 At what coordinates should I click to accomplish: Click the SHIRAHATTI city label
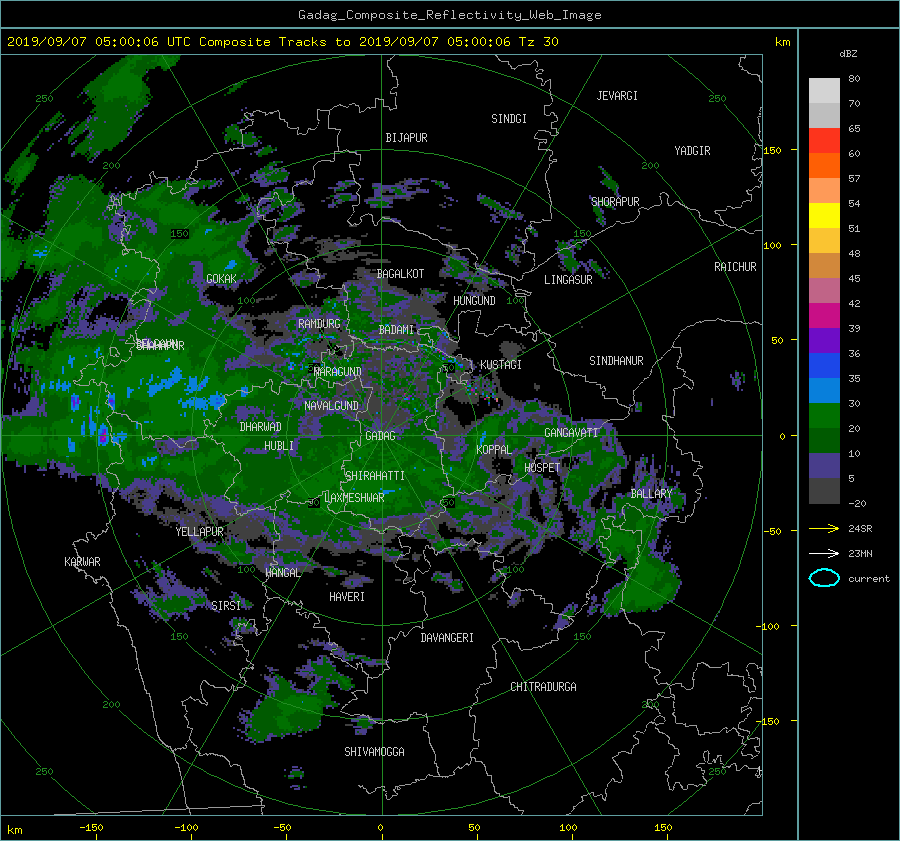pos(374,476)
